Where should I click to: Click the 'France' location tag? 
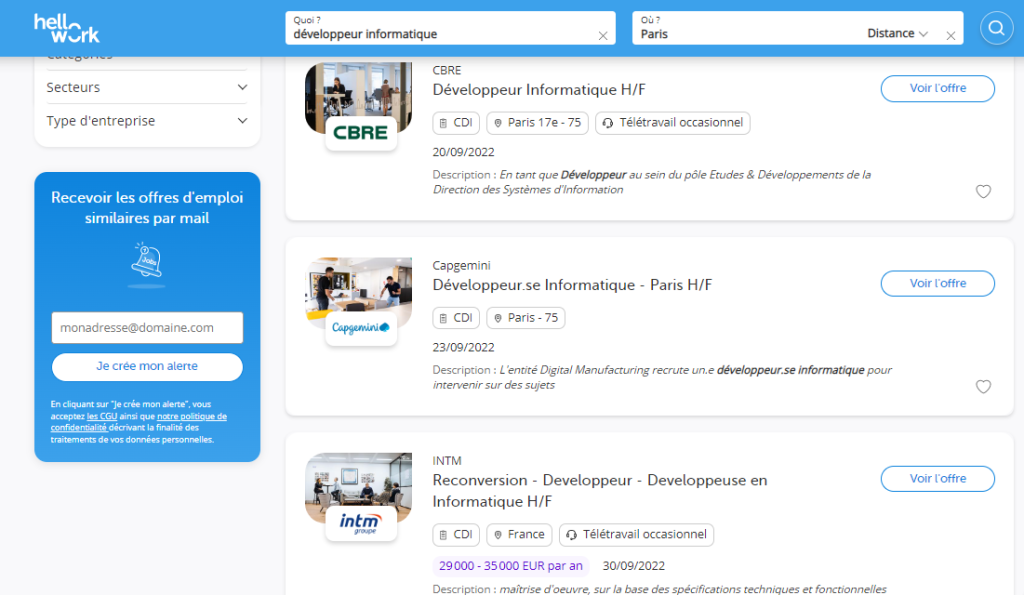point(519,535)
